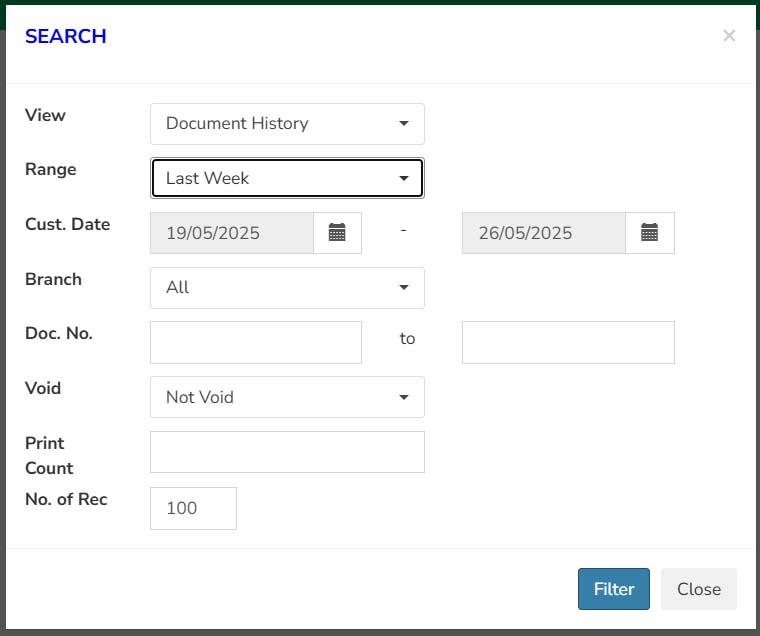This screenshot has width=760, height=636.
Task: Click the Close button
Action: point(698,589)
